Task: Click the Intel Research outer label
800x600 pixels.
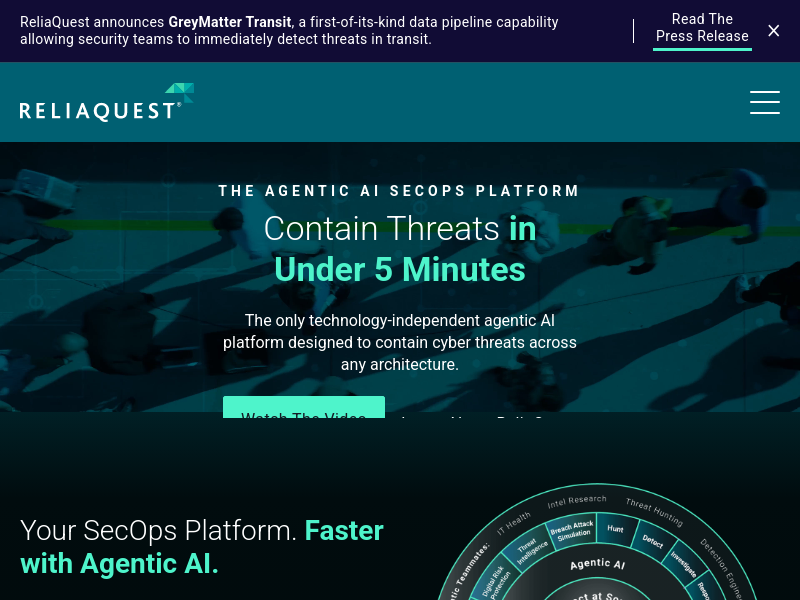Action: pyautogui.click(x=577, y=498)
